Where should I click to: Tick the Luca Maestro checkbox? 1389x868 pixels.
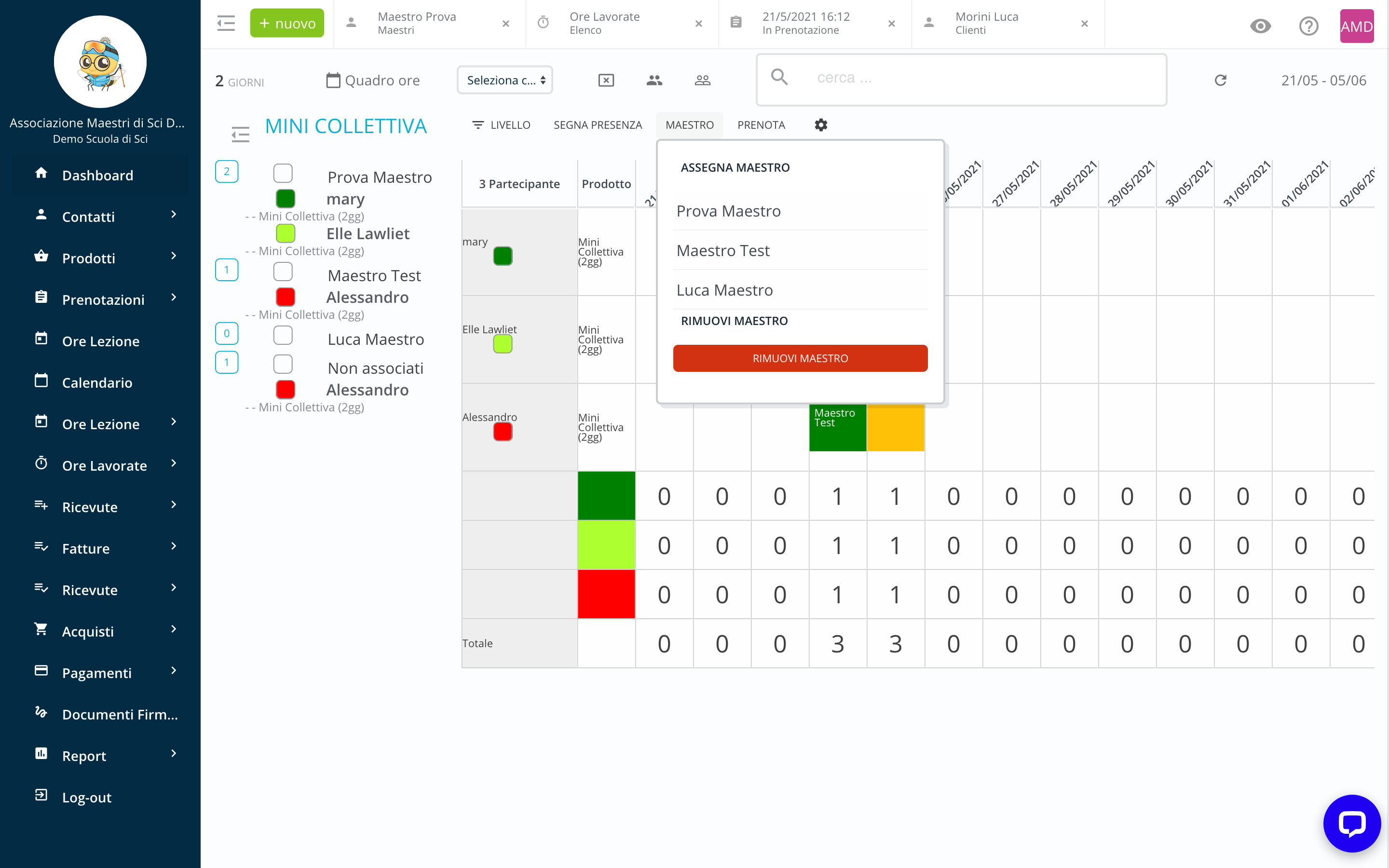coord(283,335)
